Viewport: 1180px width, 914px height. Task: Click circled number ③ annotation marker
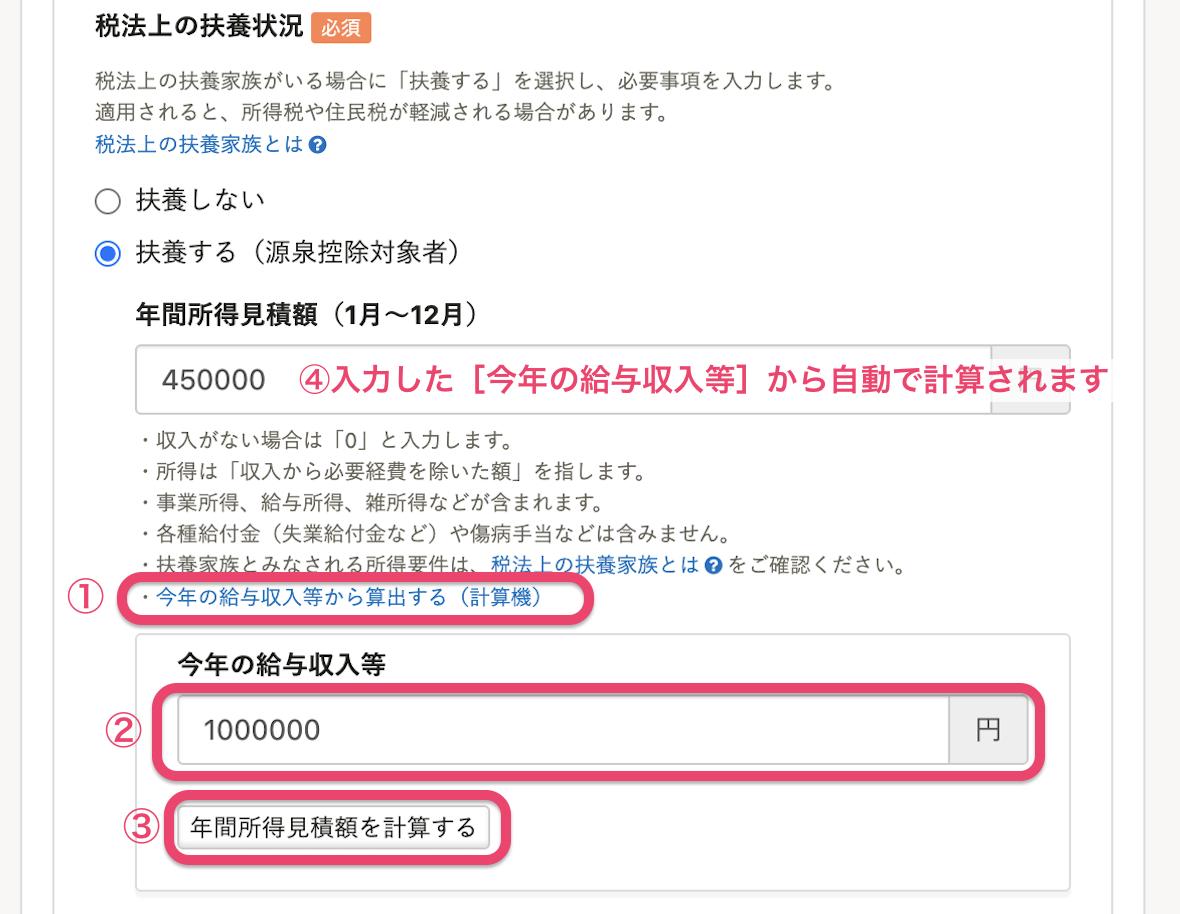coord(141,827)
